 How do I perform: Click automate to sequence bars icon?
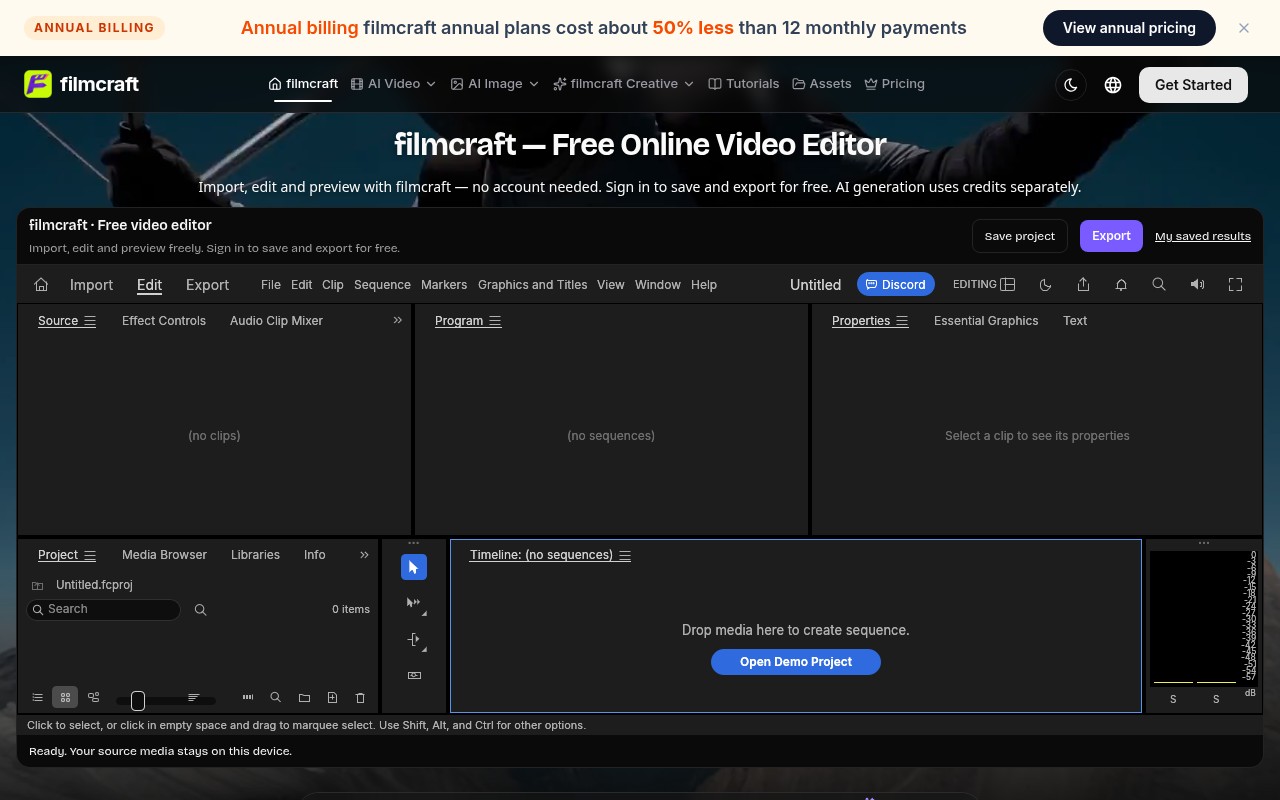tap(248, 697)
